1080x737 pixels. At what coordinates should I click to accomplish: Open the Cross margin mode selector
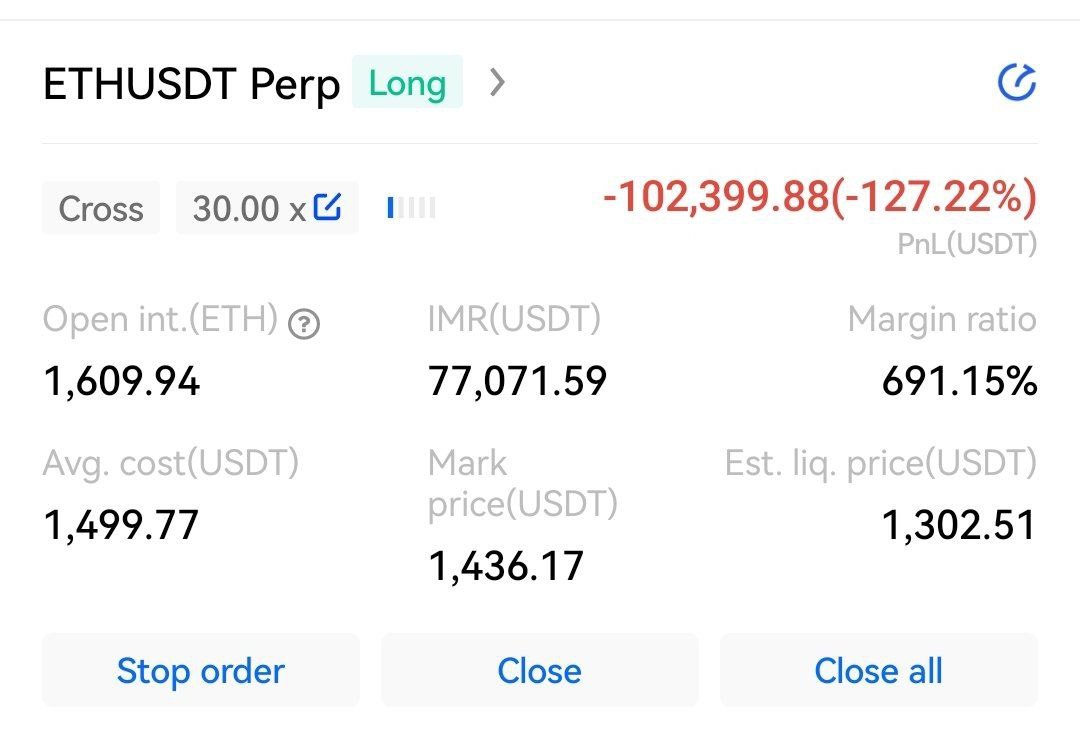point(101,208)
